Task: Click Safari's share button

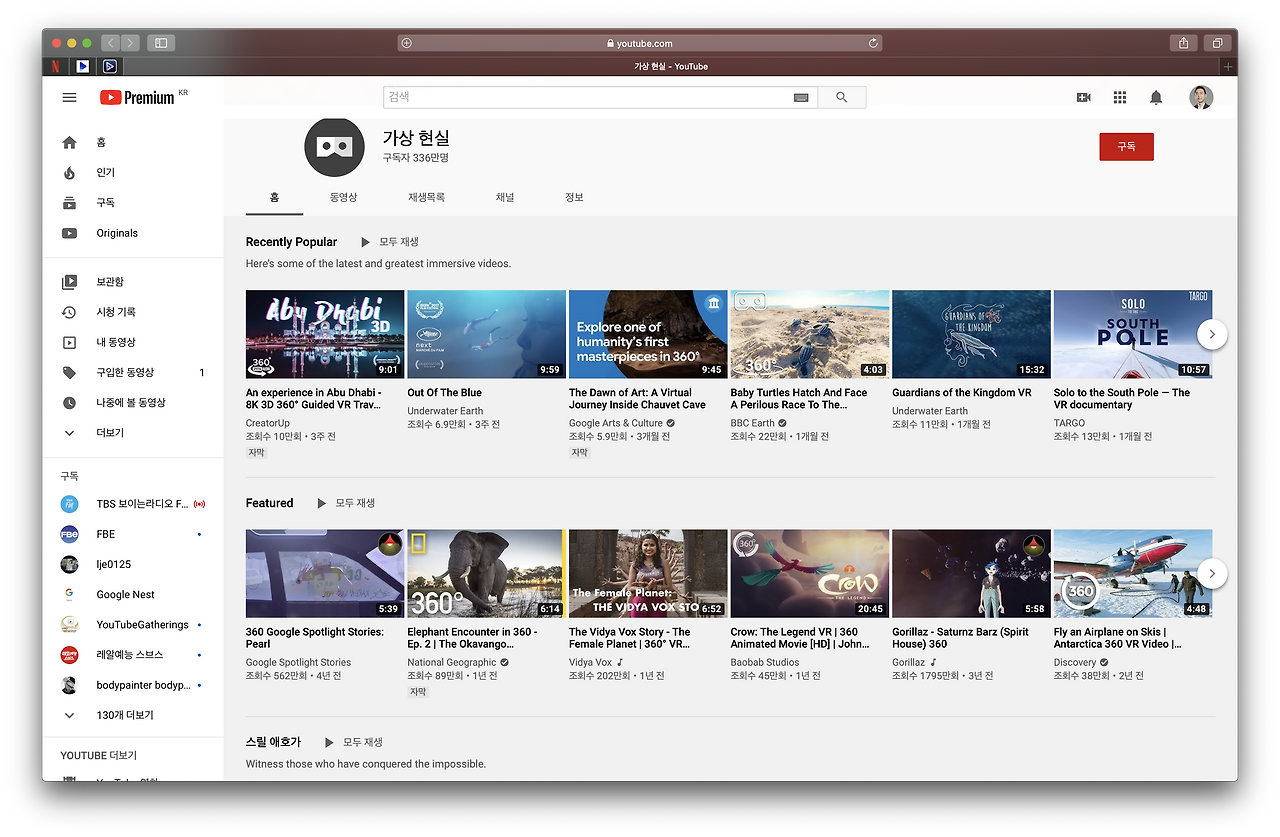Action: tap(1184, 43)
